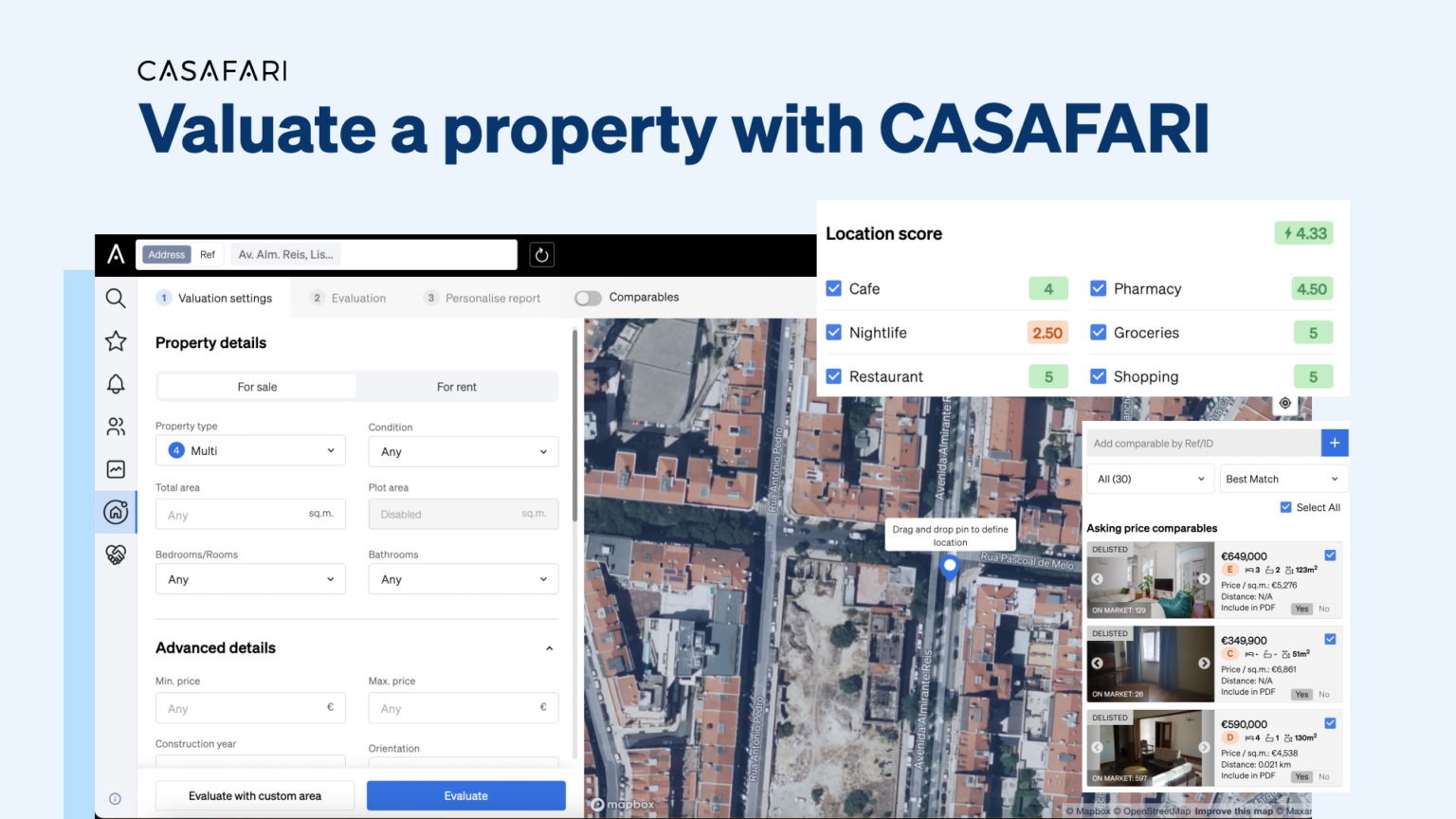Select the property valuation house icon
The height and width of the screenshot is (819, 1456).
point(116,512)
